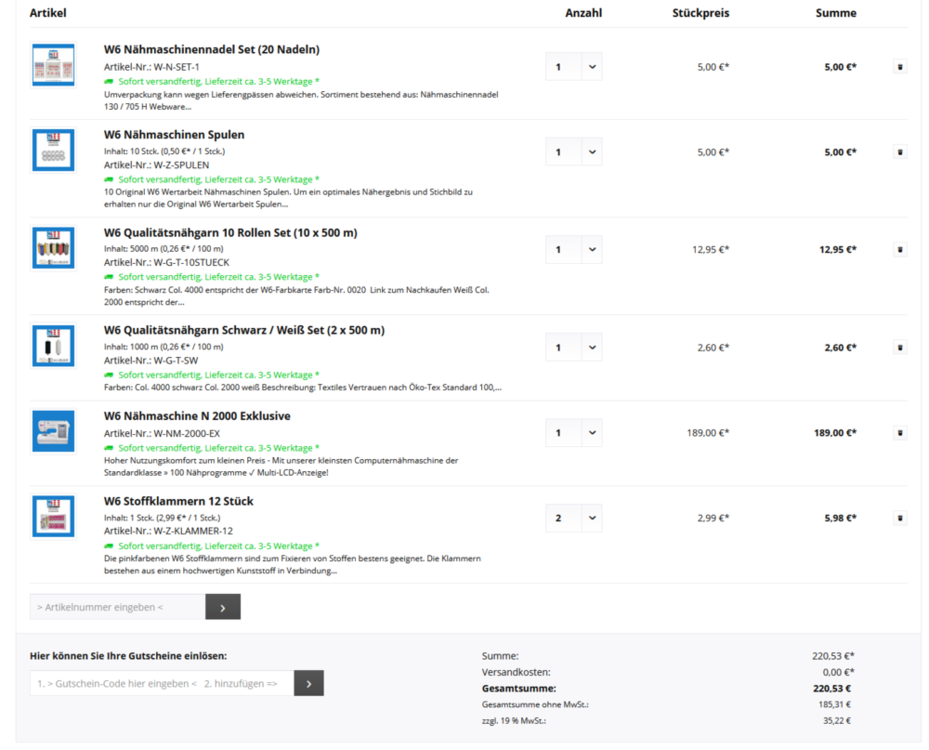Open W6 Qualitätsnähgarn Schwarz / Weiß Set link
The image size is (929, 750).
click(244, 331)
